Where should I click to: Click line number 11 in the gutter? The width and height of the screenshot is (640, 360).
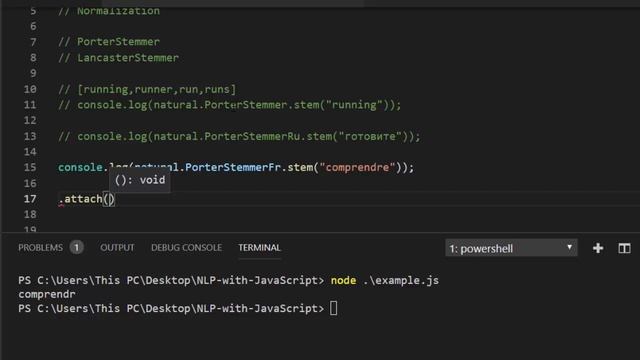(x=30, y=105)
